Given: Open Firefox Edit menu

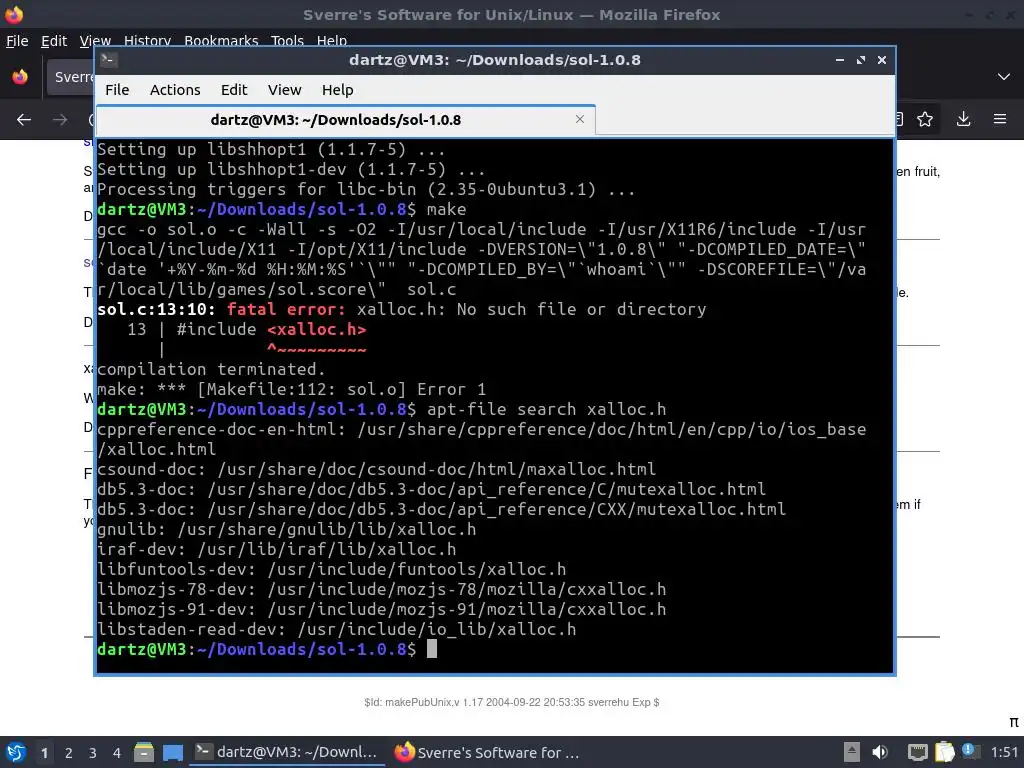Looking at the screenshot, I should click(x=54, y=40).
